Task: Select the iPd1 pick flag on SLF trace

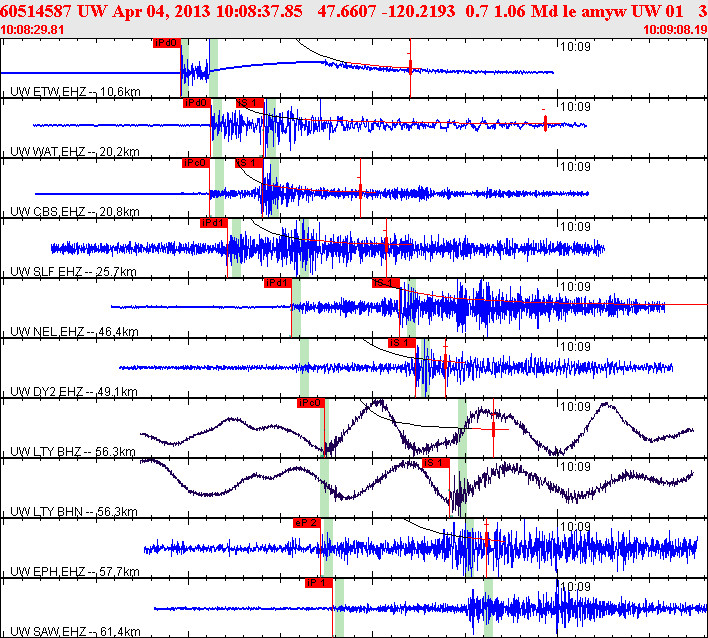Action: click(x=214, y=224)
